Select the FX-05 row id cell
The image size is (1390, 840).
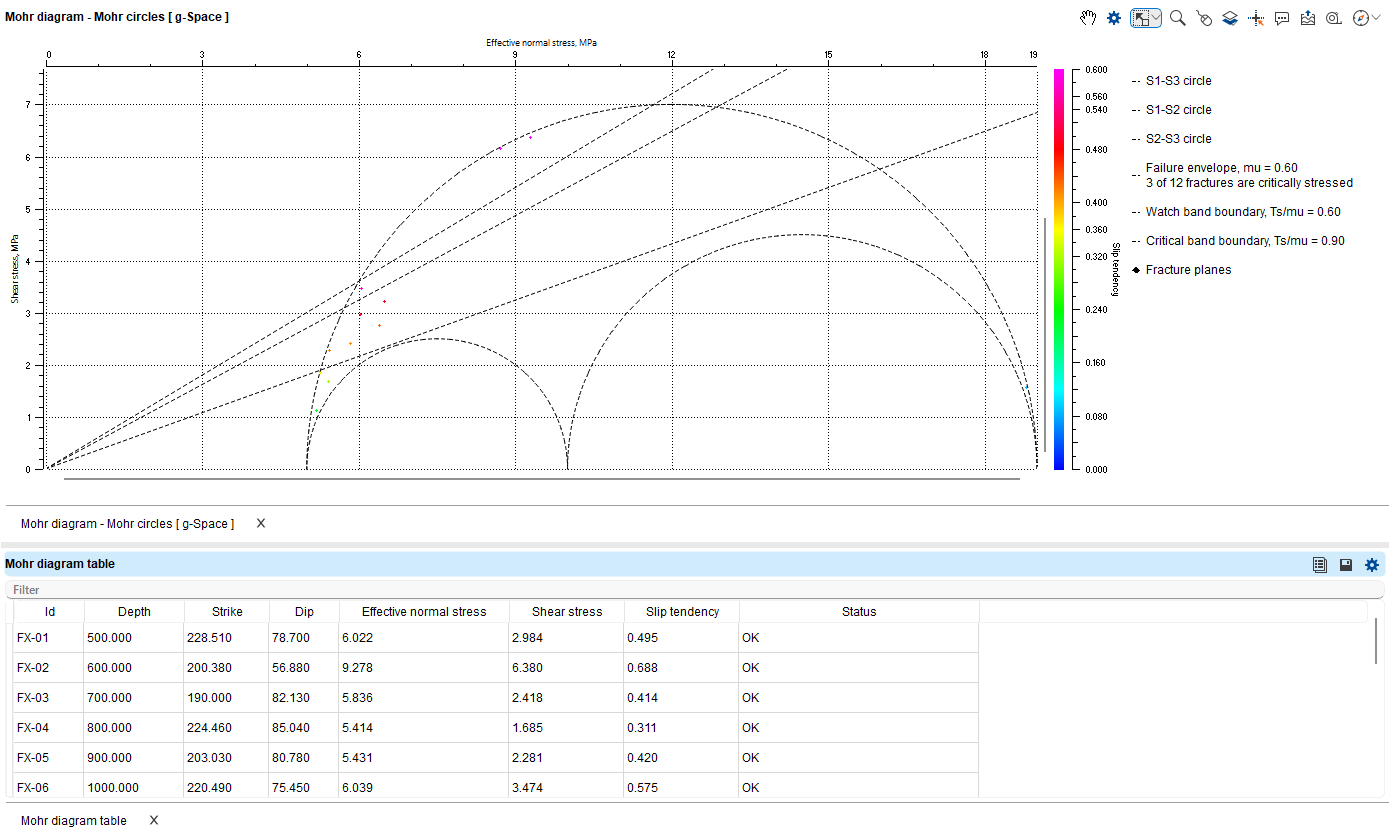(49, 758)
